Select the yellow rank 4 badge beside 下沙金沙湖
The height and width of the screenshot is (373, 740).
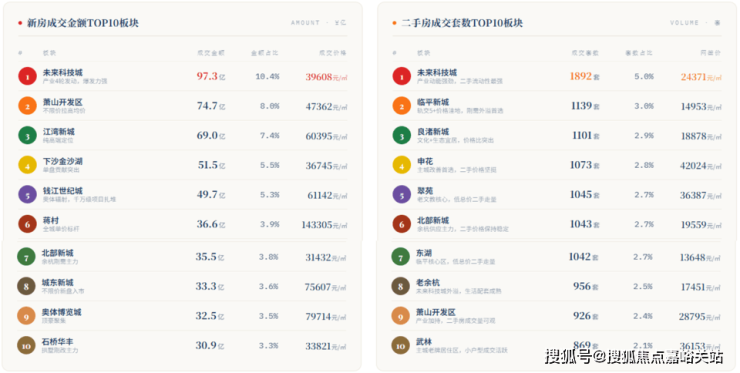(27, 165)
